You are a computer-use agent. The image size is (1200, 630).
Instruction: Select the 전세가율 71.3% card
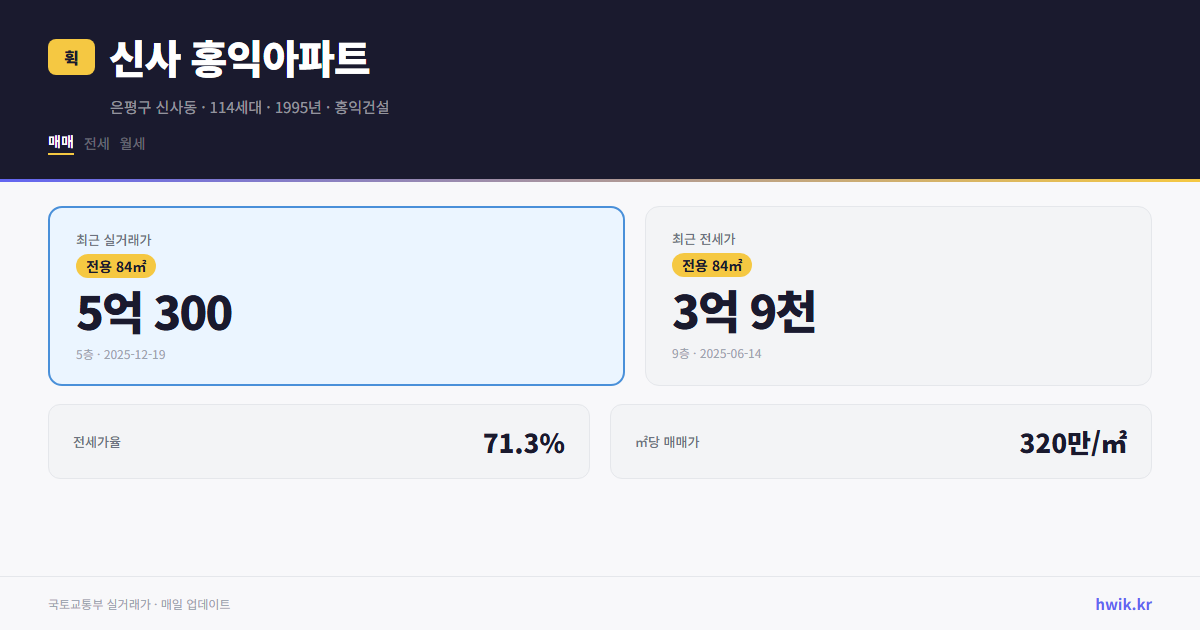(x=320, y=441)
